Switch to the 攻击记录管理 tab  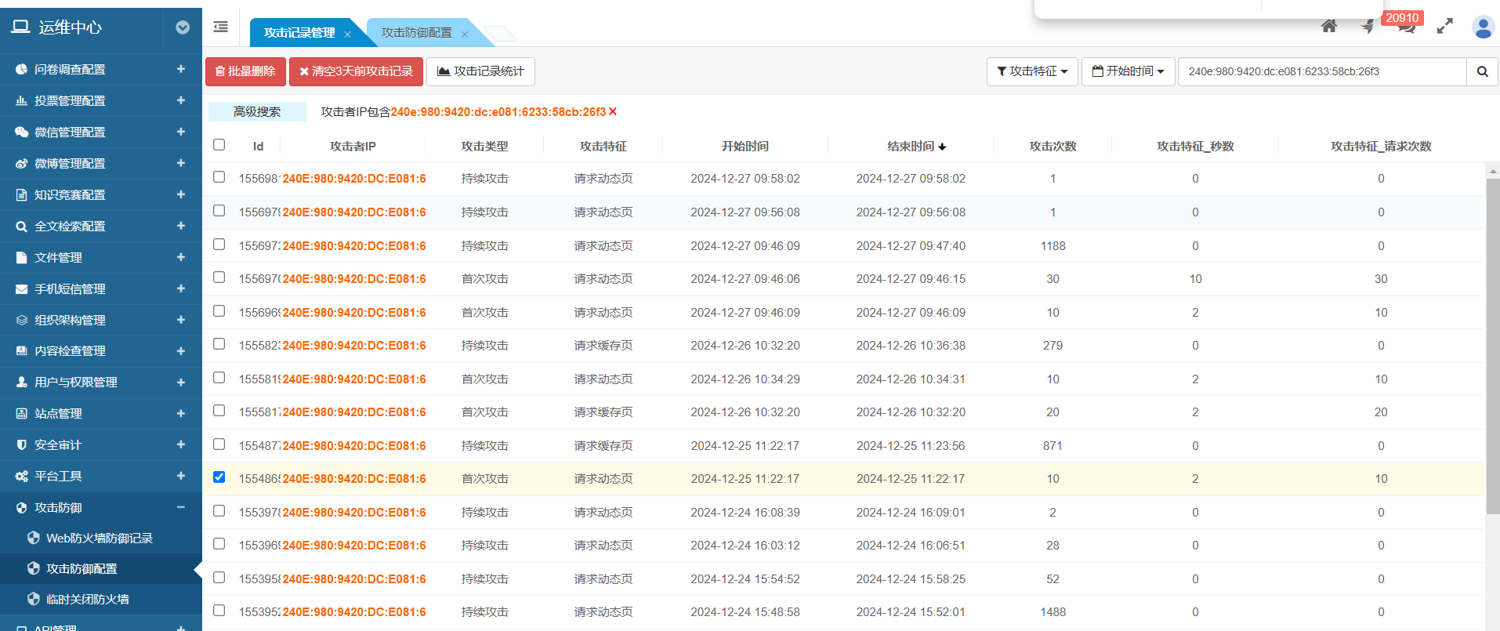click(x=299, y=33)
